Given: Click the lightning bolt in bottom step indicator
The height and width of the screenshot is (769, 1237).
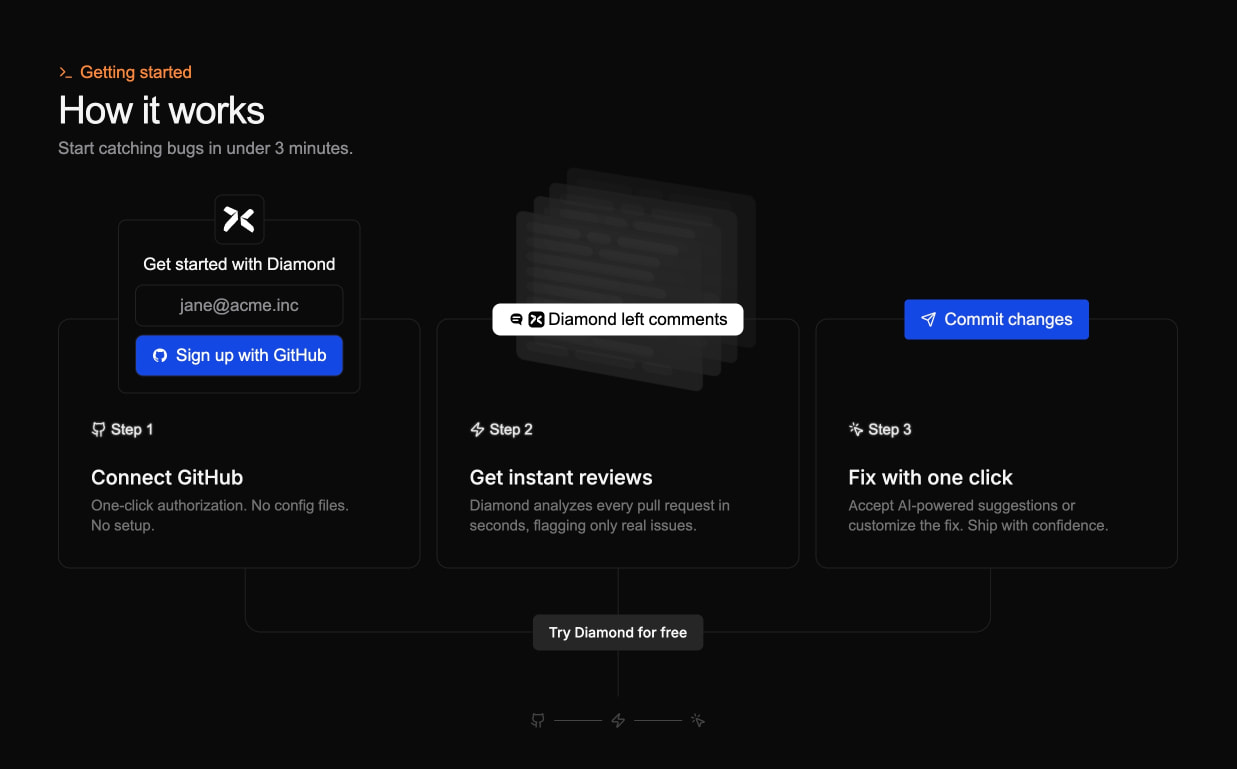Looking at the screenshot, I should [618, 720].
